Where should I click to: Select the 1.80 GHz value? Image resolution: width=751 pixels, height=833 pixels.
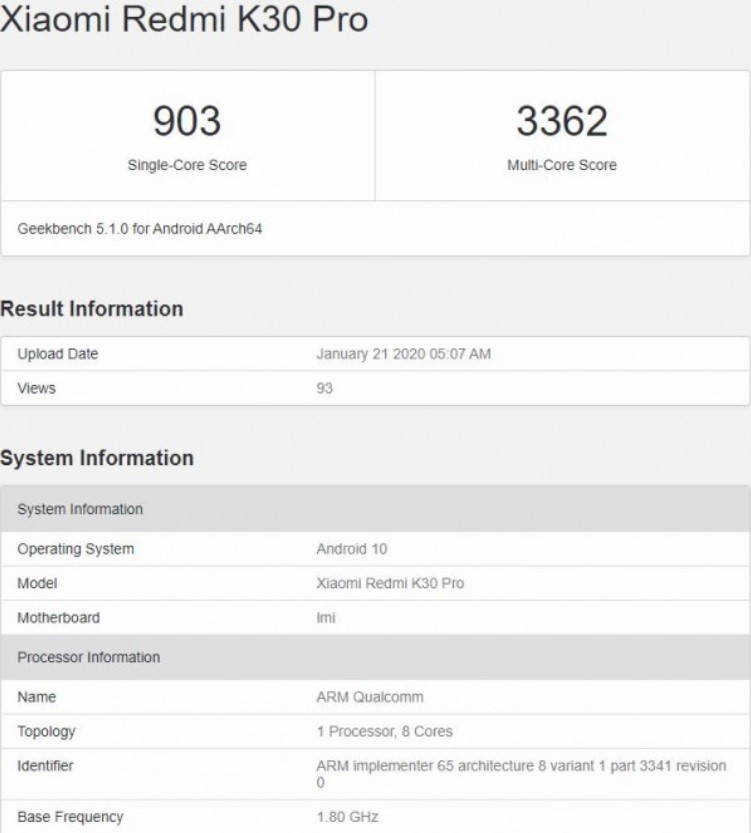click(x=347, y=817)
